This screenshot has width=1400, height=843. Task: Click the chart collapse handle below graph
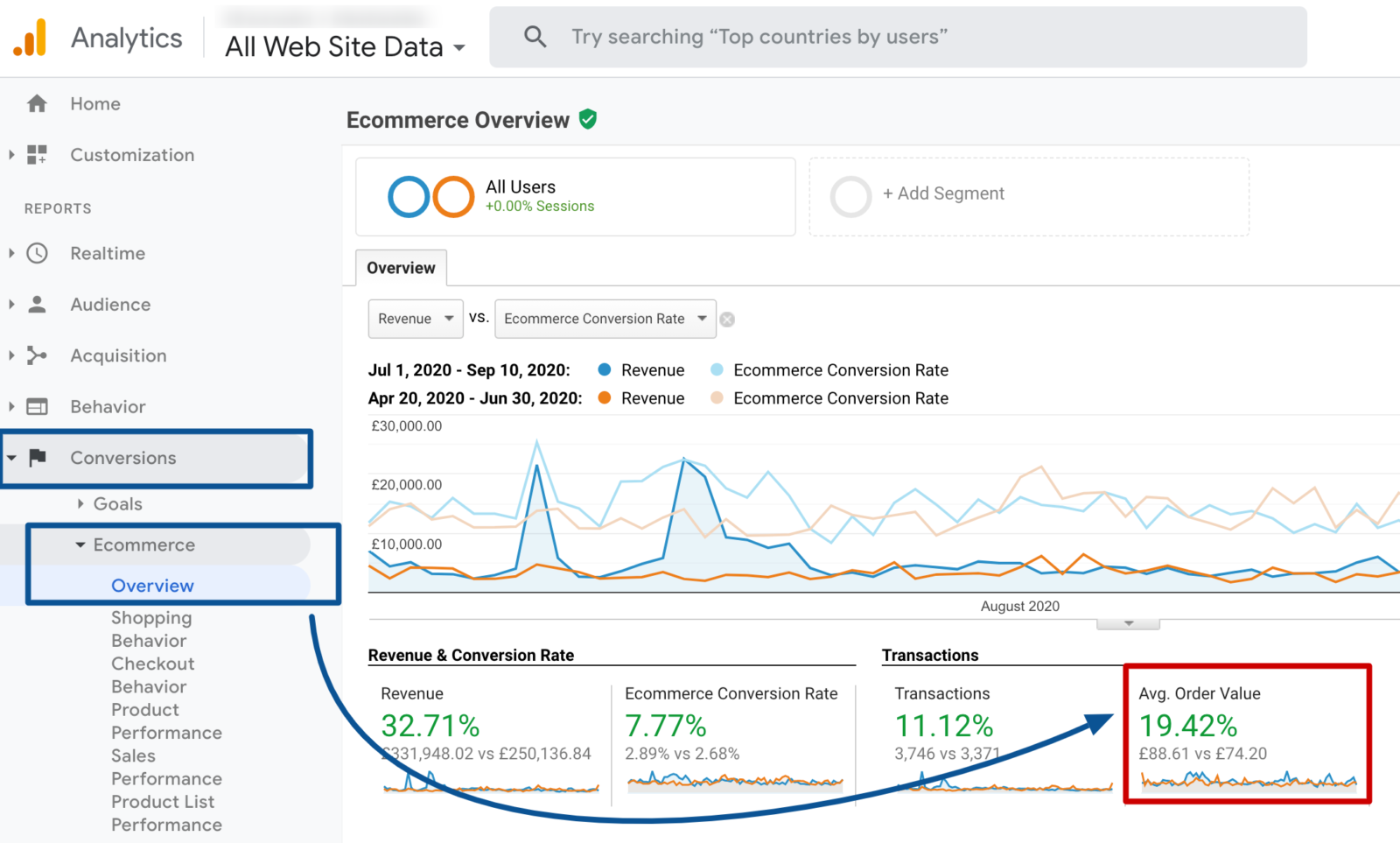pos(1129,623)
